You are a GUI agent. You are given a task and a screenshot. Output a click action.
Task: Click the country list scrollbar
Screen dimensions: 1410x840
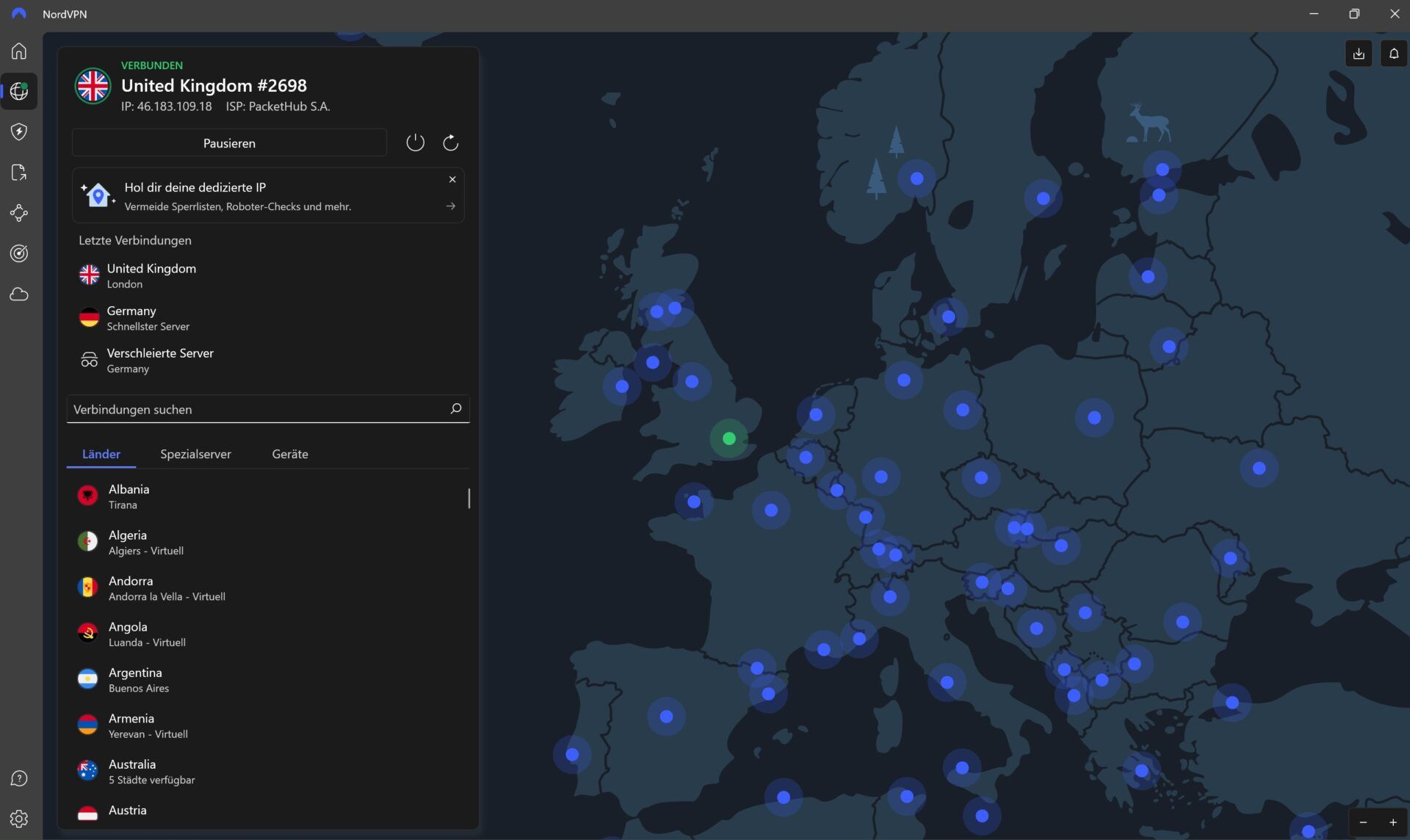click(469, 499)
